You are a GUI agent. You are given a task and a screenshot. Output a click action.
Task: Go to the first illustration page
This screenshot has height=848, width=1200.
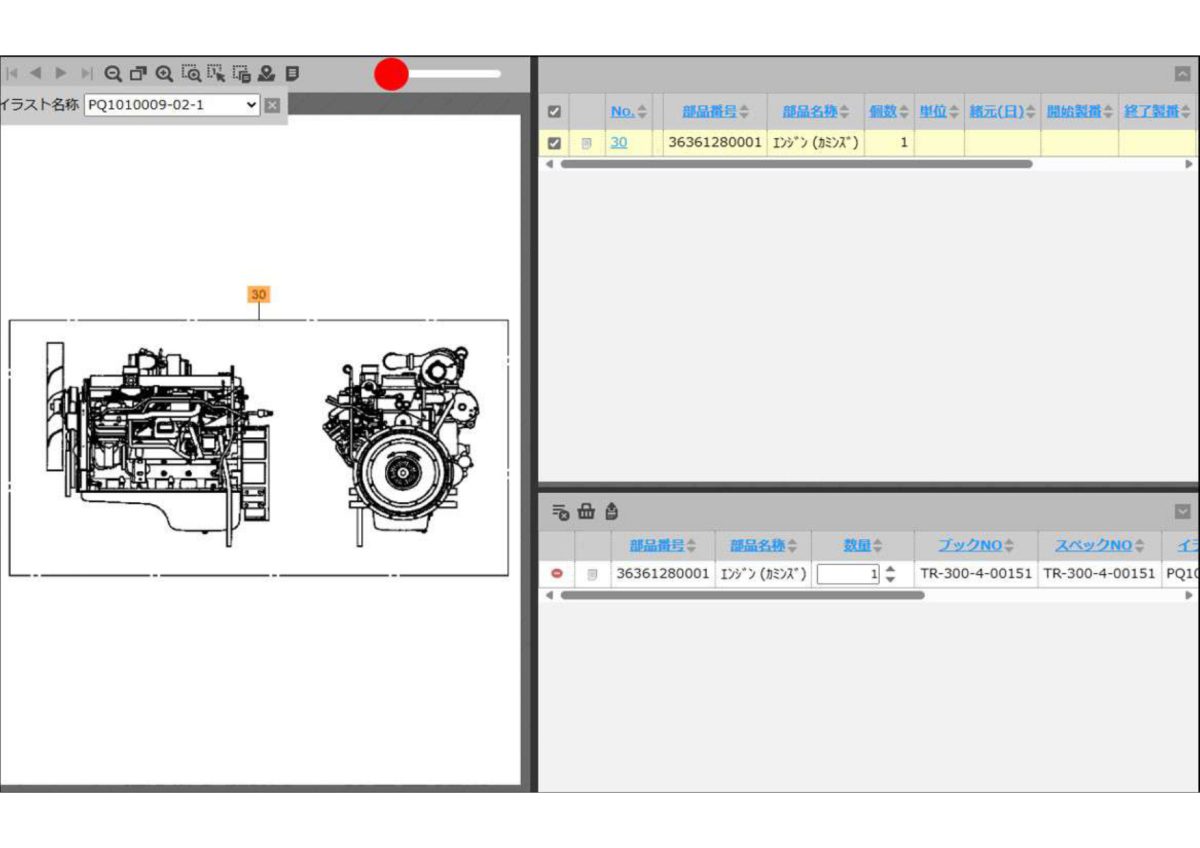(x=12, y=73)
